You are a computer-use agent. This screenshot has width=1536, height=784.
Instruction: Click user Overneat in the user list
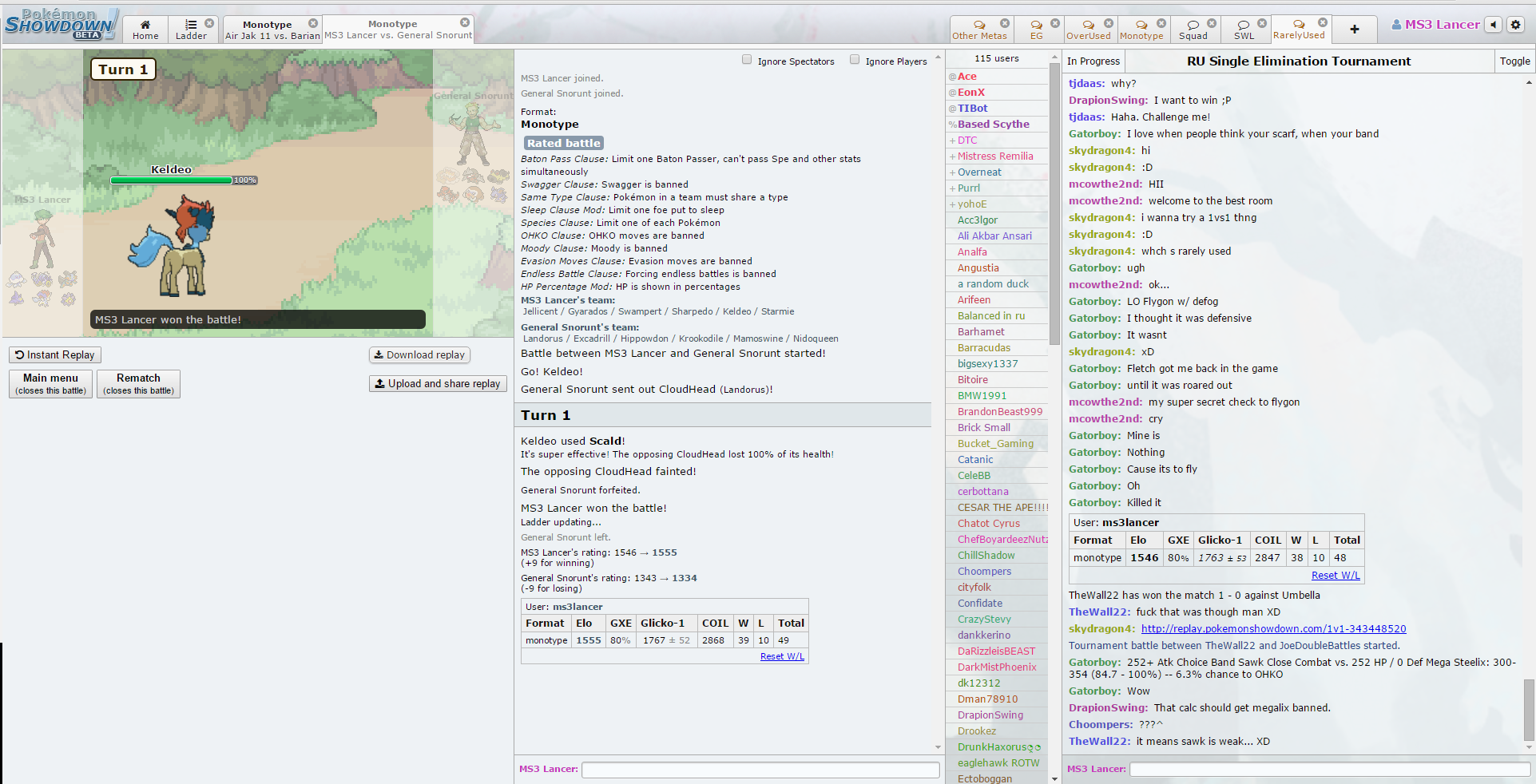coord(979,172)
